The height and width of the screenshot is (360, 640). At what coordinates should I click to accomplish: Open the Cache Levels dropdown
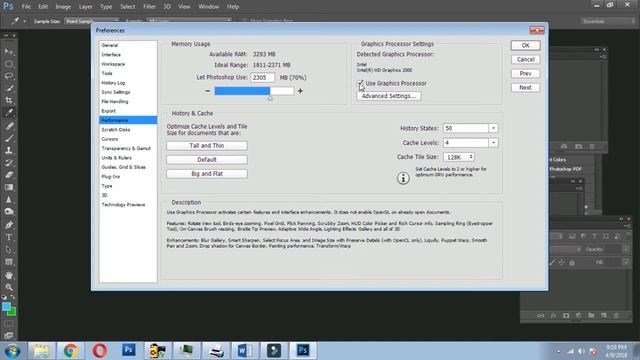tap(493, 143)
